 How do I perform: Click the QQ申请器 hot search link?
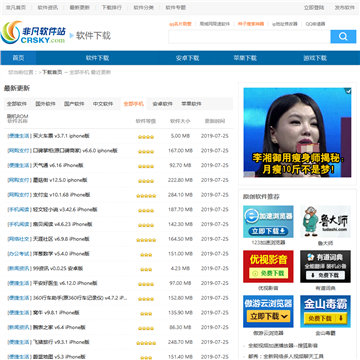coord(315,24)
